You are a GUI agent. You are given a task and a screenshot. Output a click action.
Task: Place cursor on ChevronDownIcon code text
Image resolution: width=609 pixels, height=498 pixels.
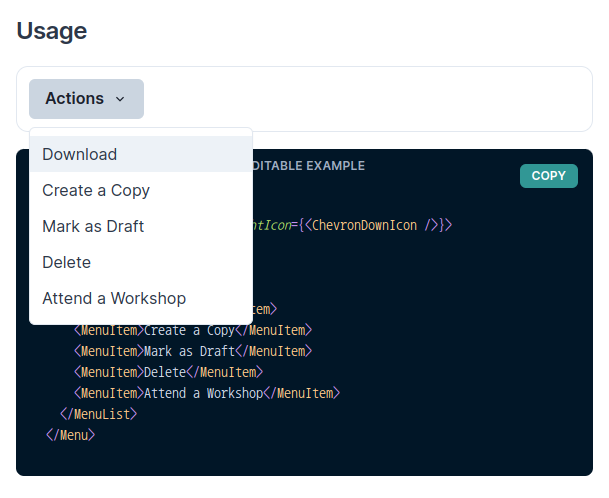(365, 225)
